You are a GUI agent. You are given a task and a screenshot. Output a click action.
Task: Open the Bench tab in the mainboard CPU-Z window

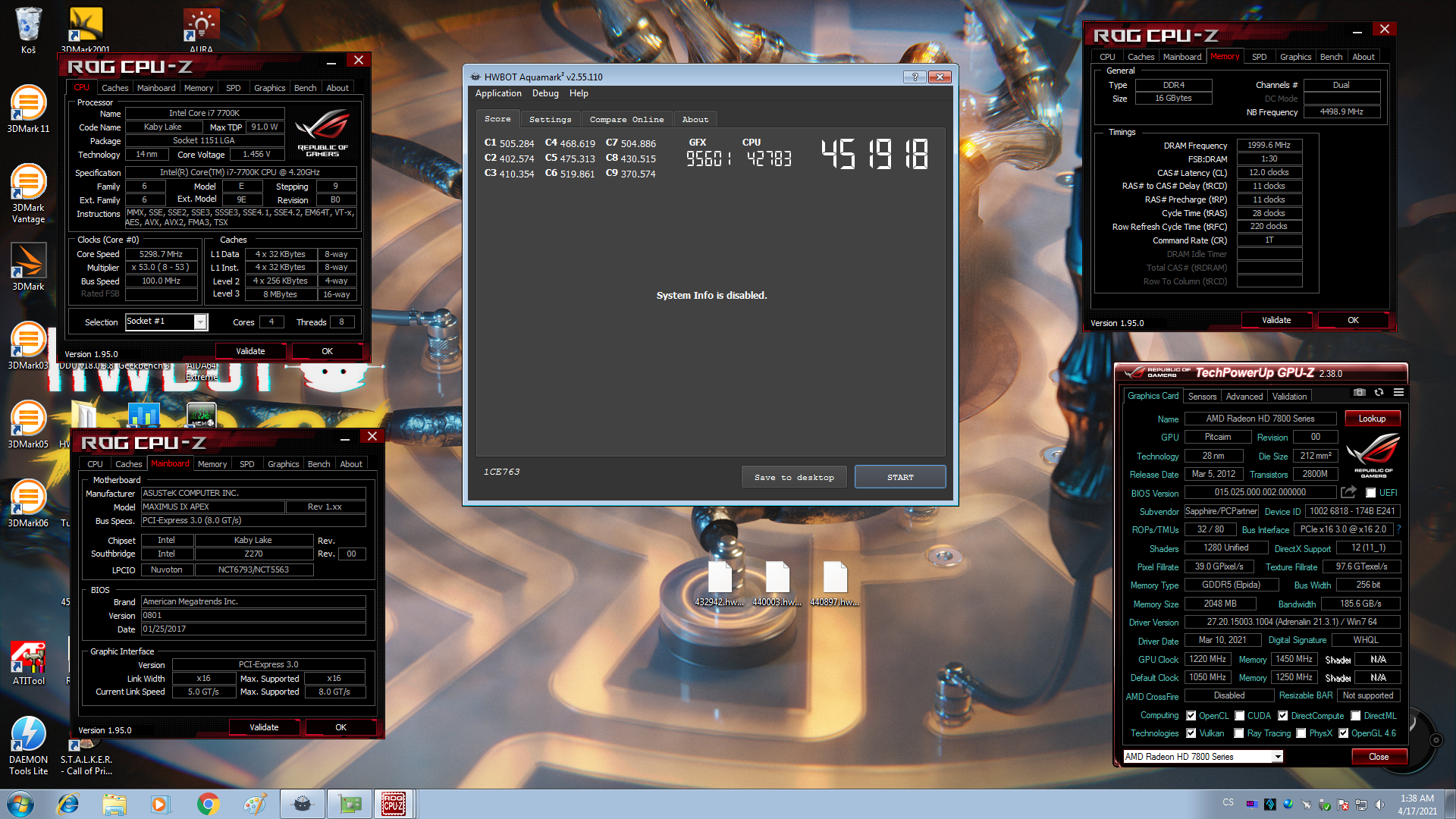[x=318, y=464]
